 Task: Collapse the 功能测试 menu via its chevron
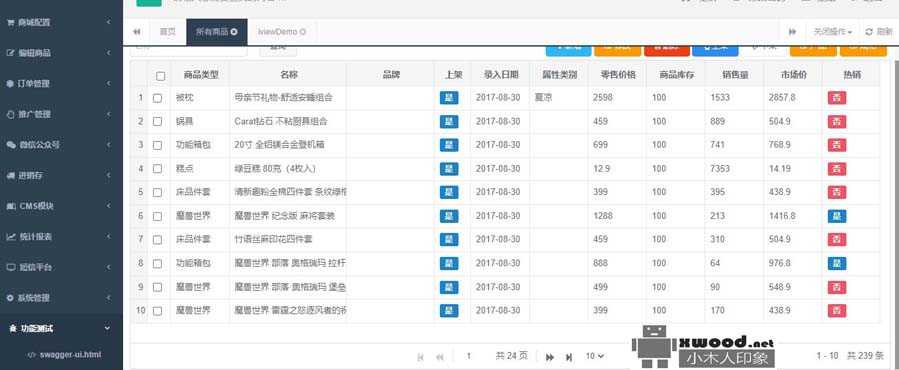(108, 329)
